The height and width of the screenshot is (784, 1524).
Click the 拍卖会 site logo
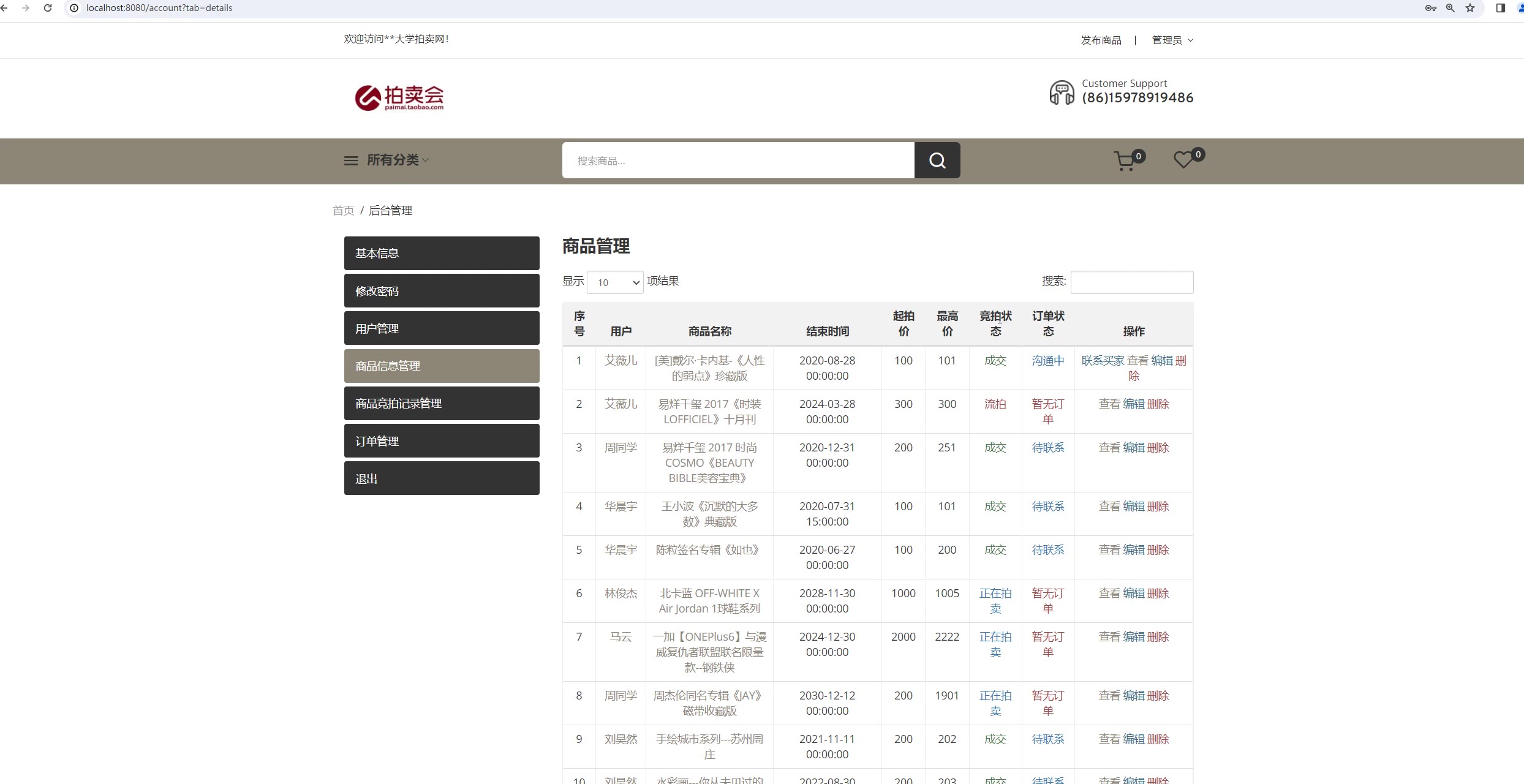pos(399,97)
